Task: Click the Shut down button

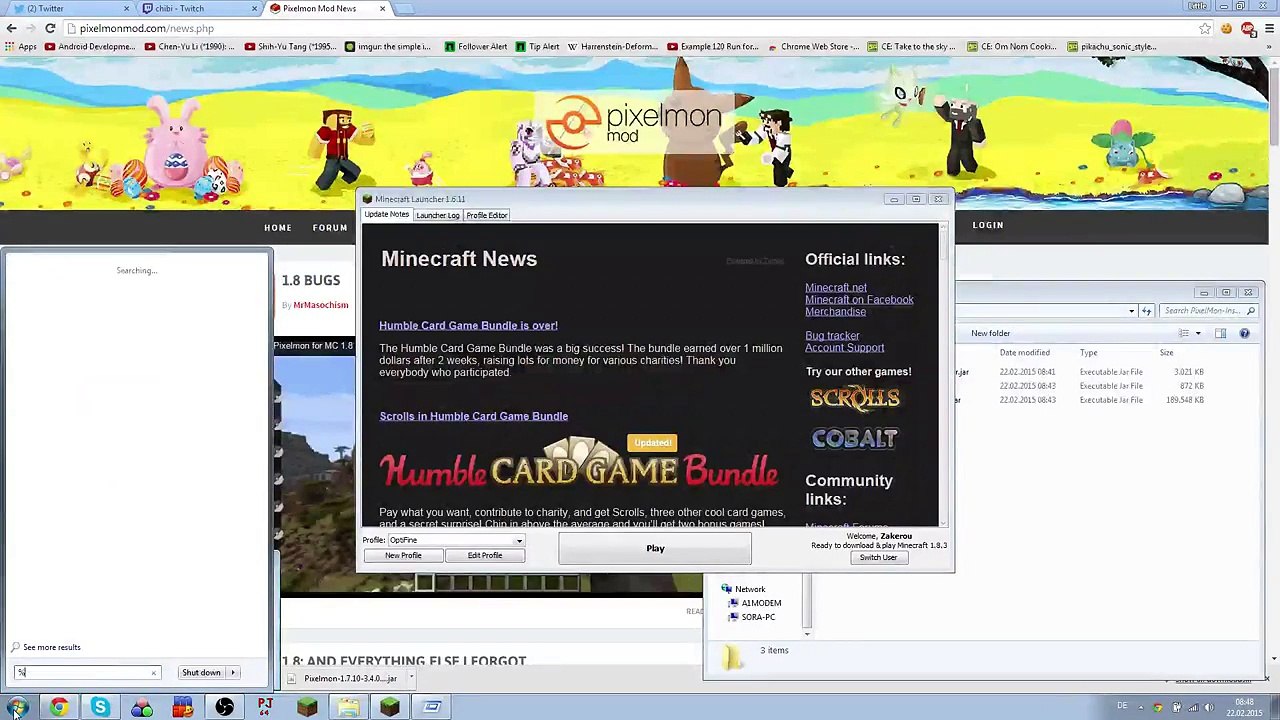Action: click(201, 672)
